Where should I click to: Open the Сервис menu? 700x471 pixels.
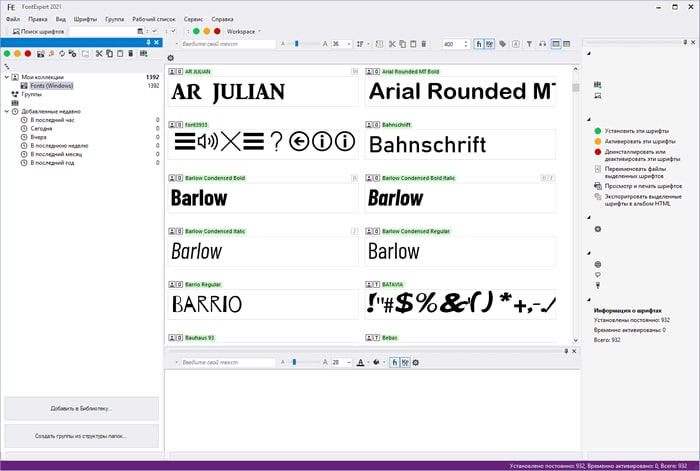point(193,19)
